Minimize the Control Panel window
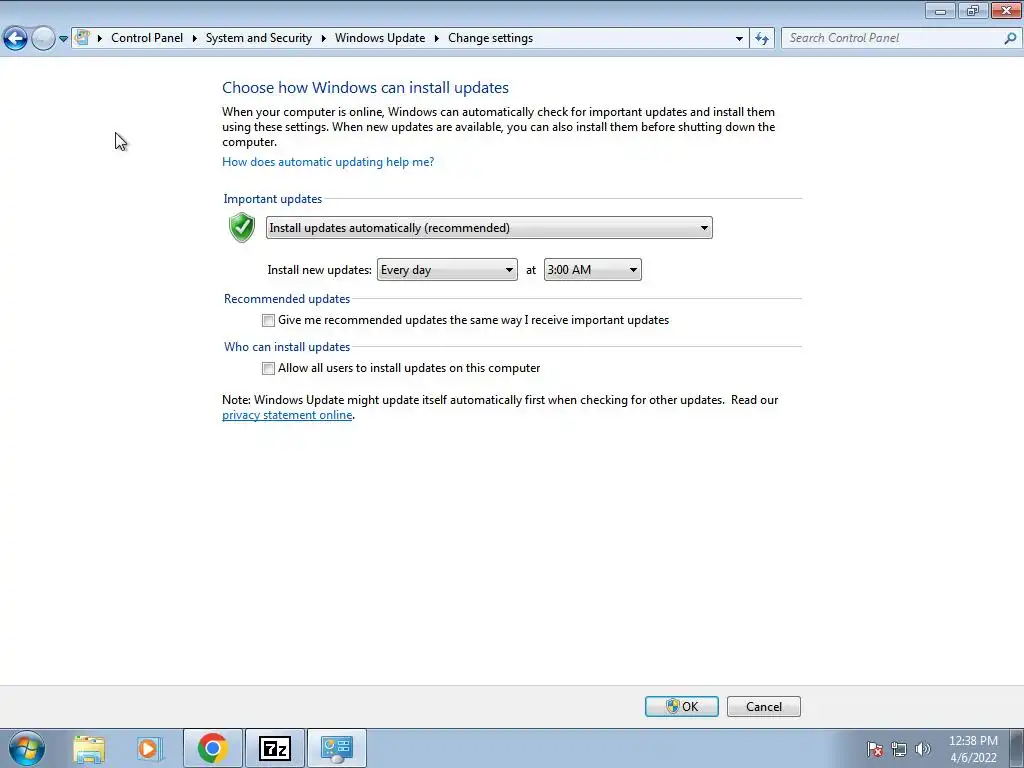1024x768 pixels. (940, 10)
